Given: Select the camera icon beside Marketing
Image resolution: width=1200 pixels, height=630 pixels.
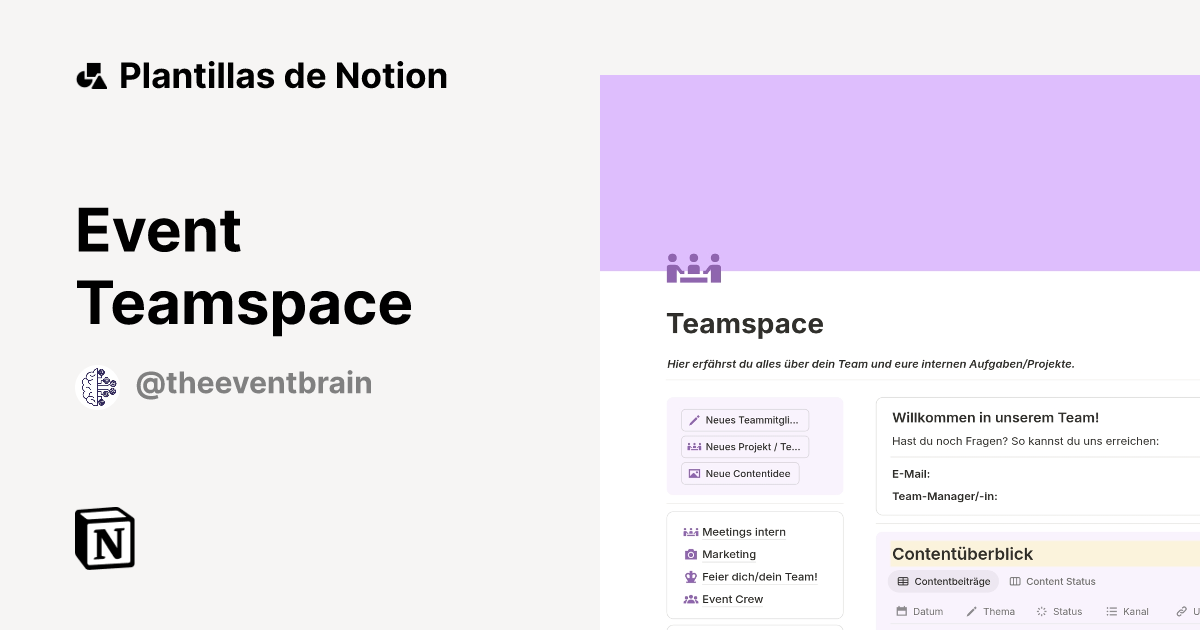Looking at the screenshot, I should [x=690, y=554].
